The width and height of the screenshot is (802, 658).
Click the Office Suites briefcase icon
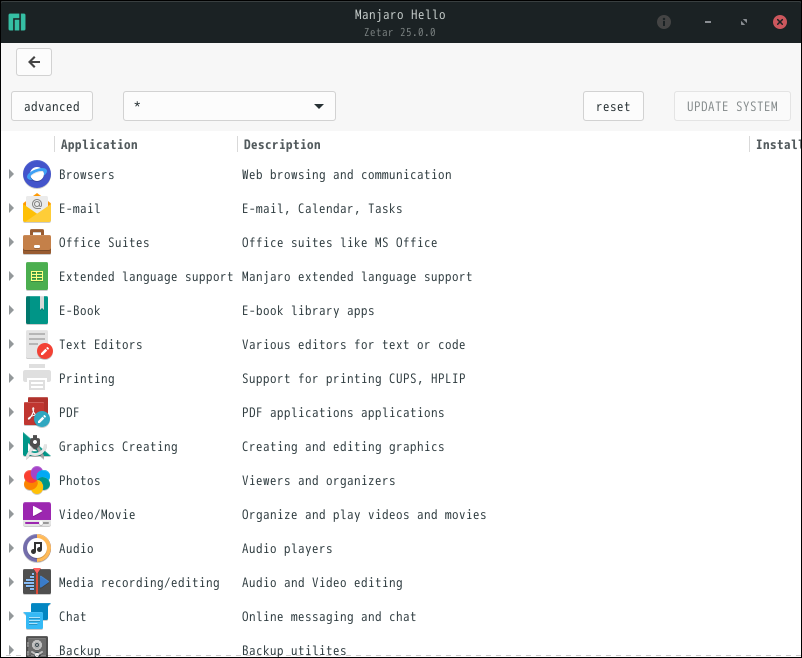(37, 243)
